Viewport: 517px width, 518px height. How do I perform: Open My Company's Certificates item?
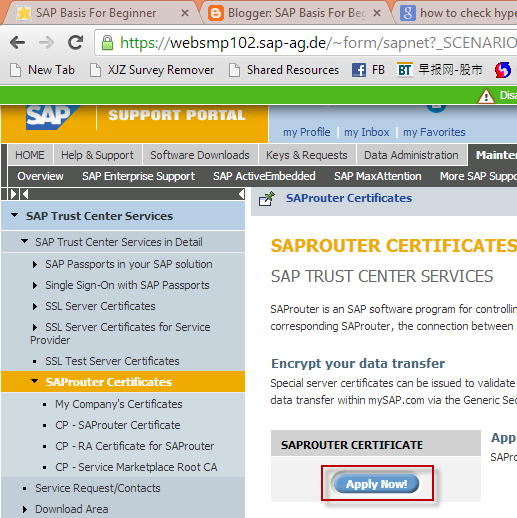click(x=119, y=404)
